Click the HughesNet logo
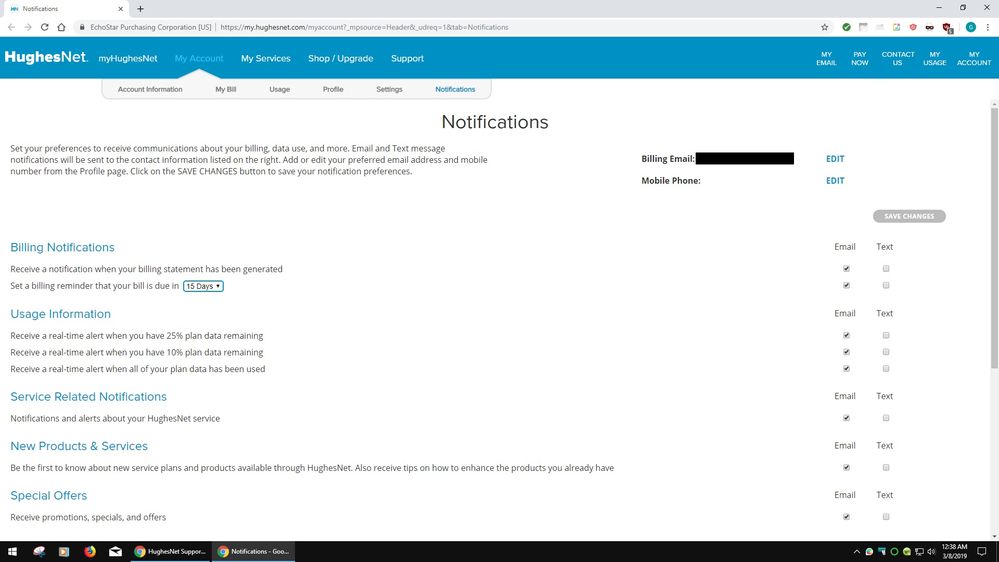999x562 pixels. coord(46,58)
